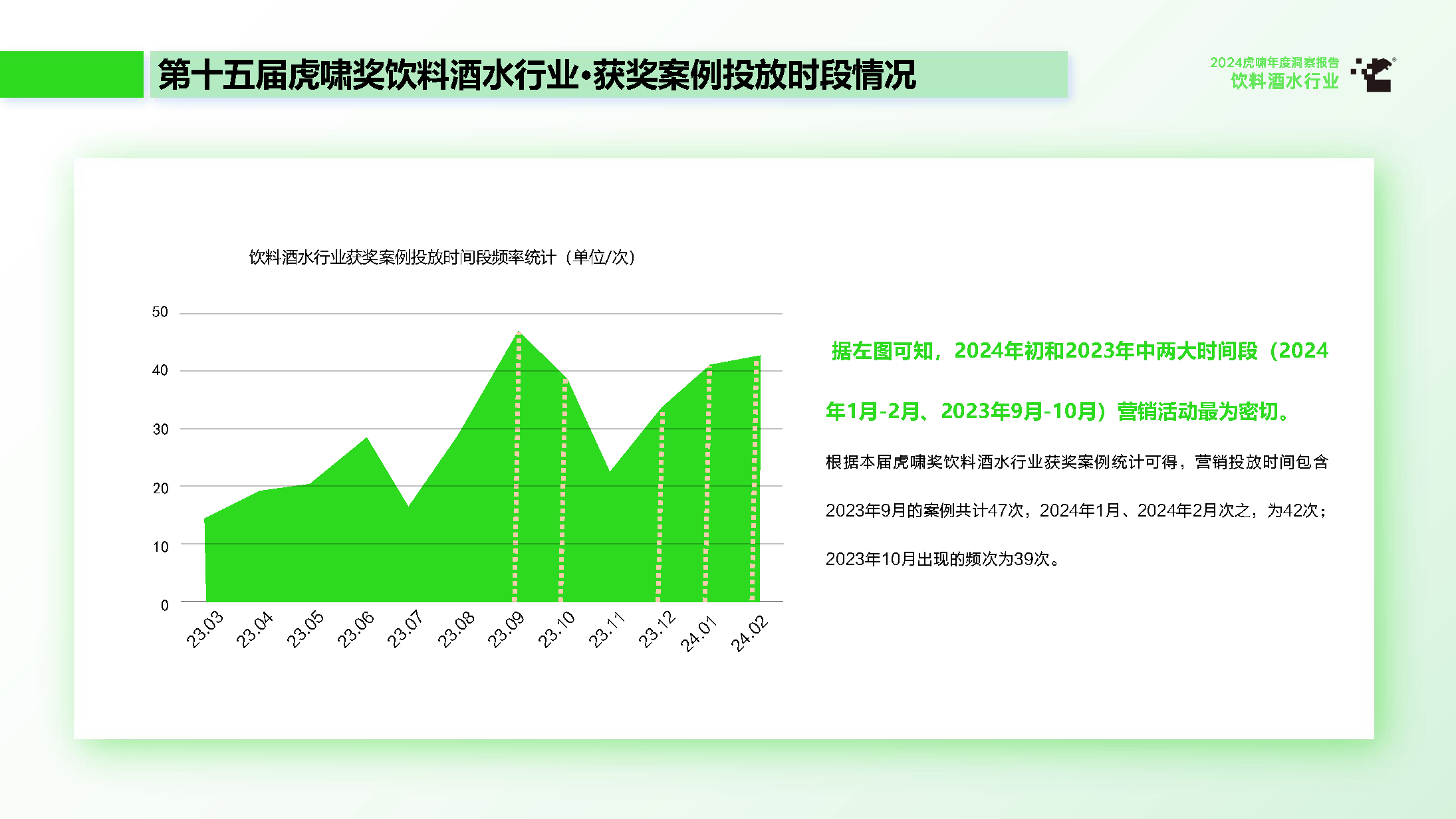Select the slide title '第十五届虎啸奖饮料酒水行业·获奖案例投放时段情况'
Screen dimensions: 1456x819
pyautogui.click(x=537, y=74)
